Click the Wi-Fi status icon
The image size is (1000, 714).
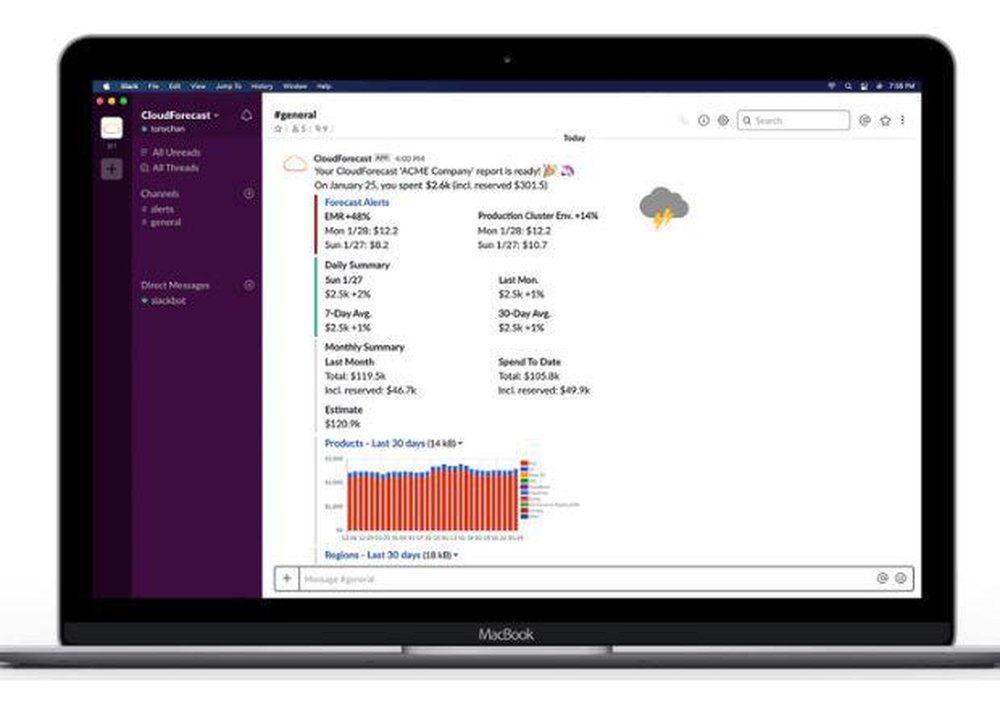832,86
